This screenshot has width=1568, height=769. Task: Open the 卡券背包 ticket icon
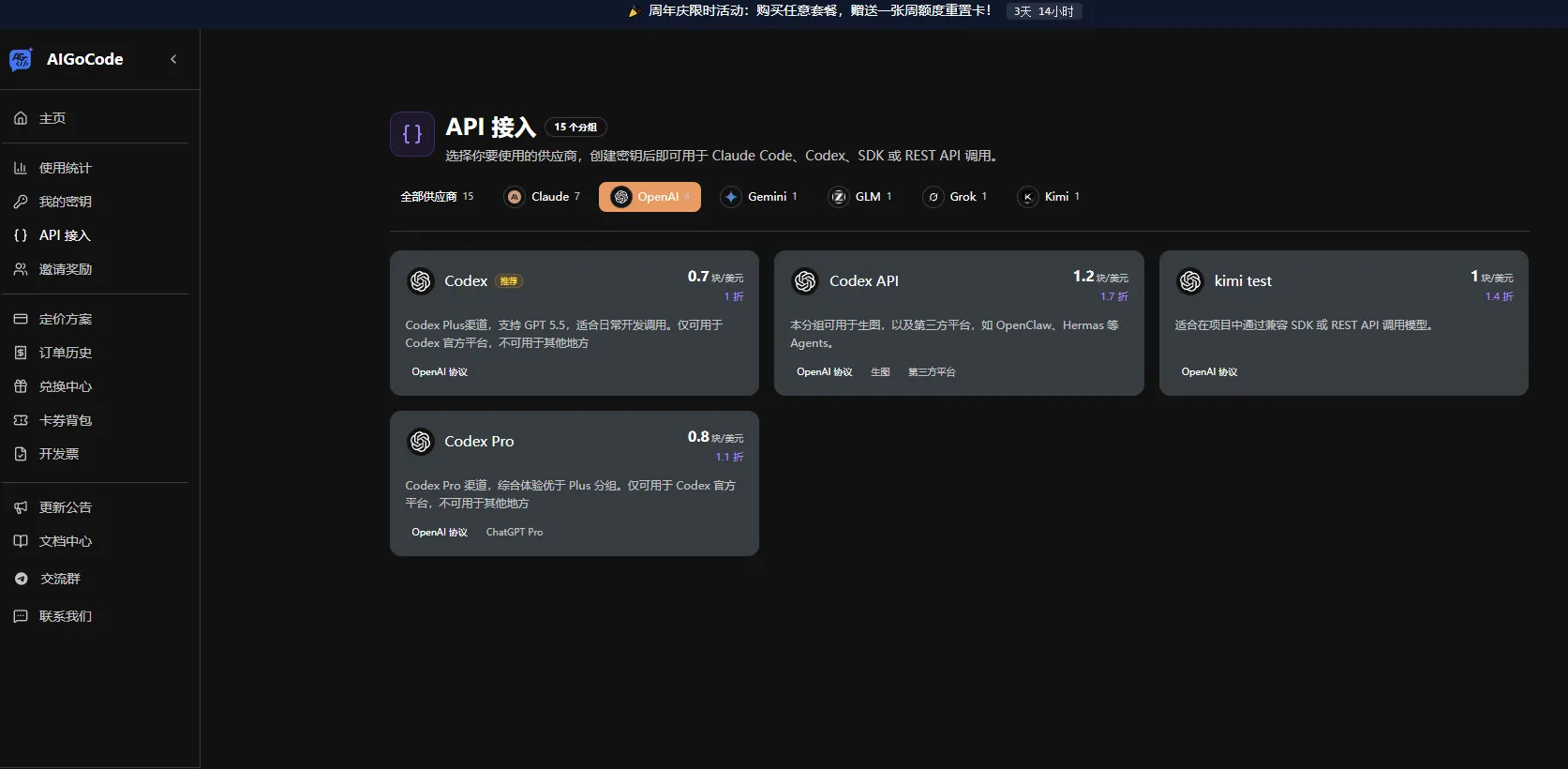(21, 420)
